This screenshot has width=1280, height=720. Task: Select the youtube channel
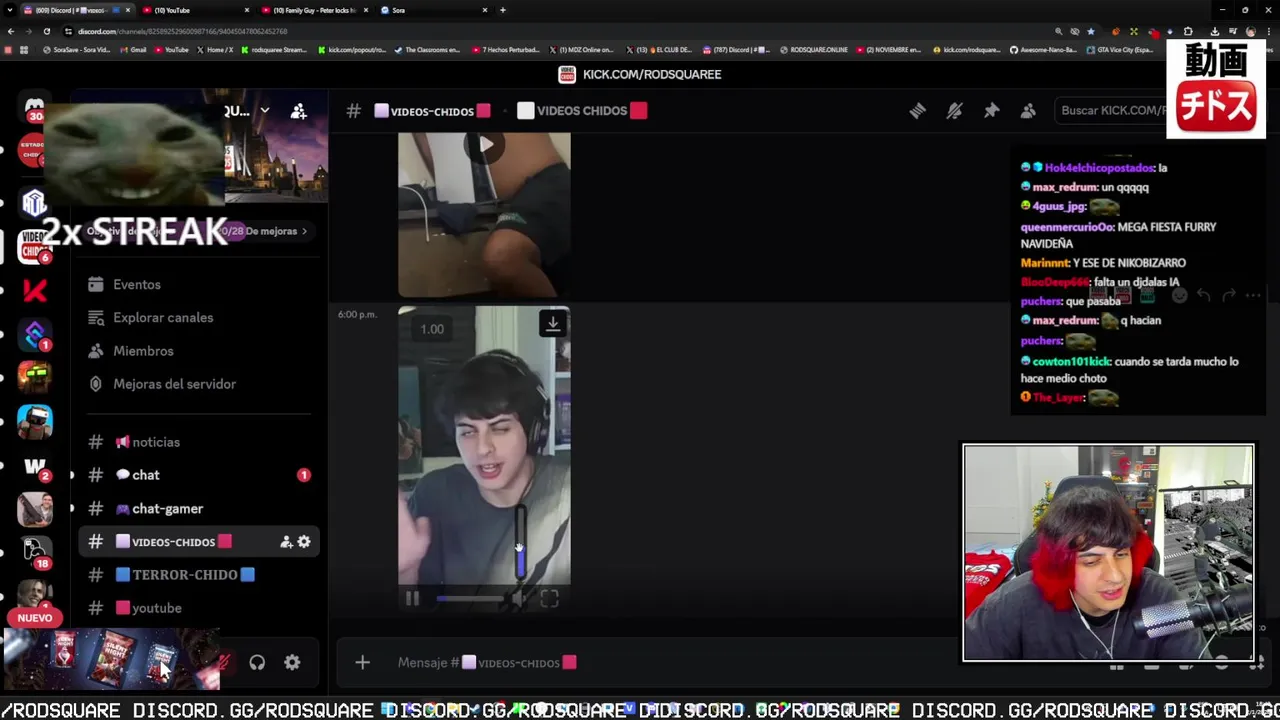coord(198,608)
